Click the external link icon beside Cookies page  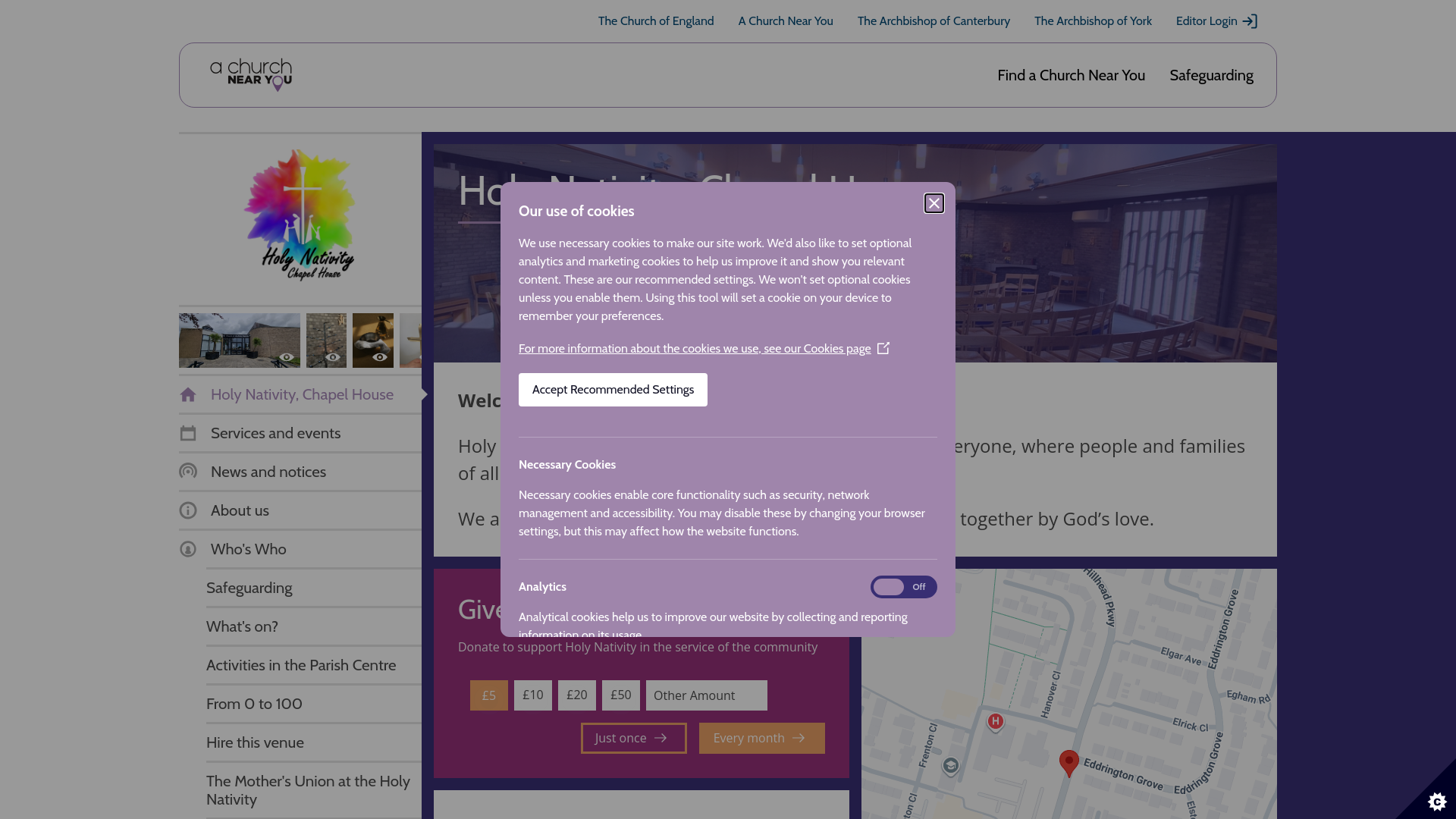883,348
